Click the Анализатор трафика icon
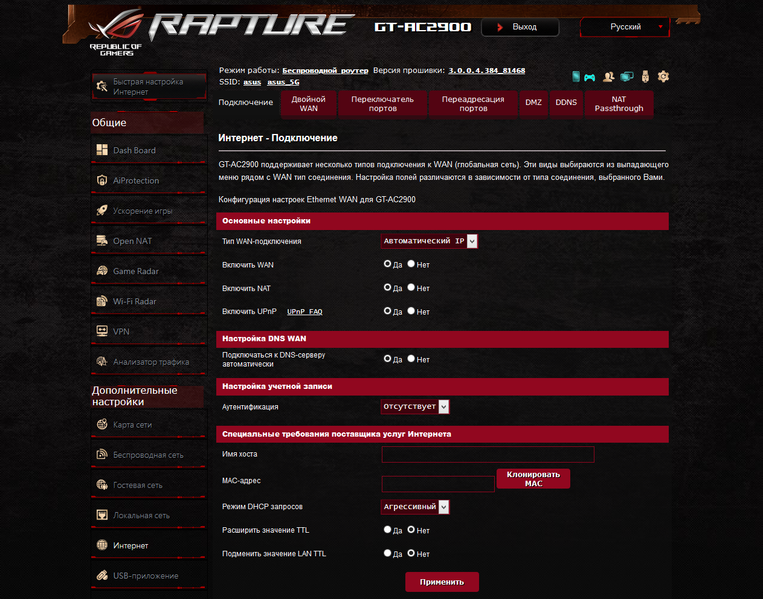Screen dimensions: 763x599 point(102,361)
